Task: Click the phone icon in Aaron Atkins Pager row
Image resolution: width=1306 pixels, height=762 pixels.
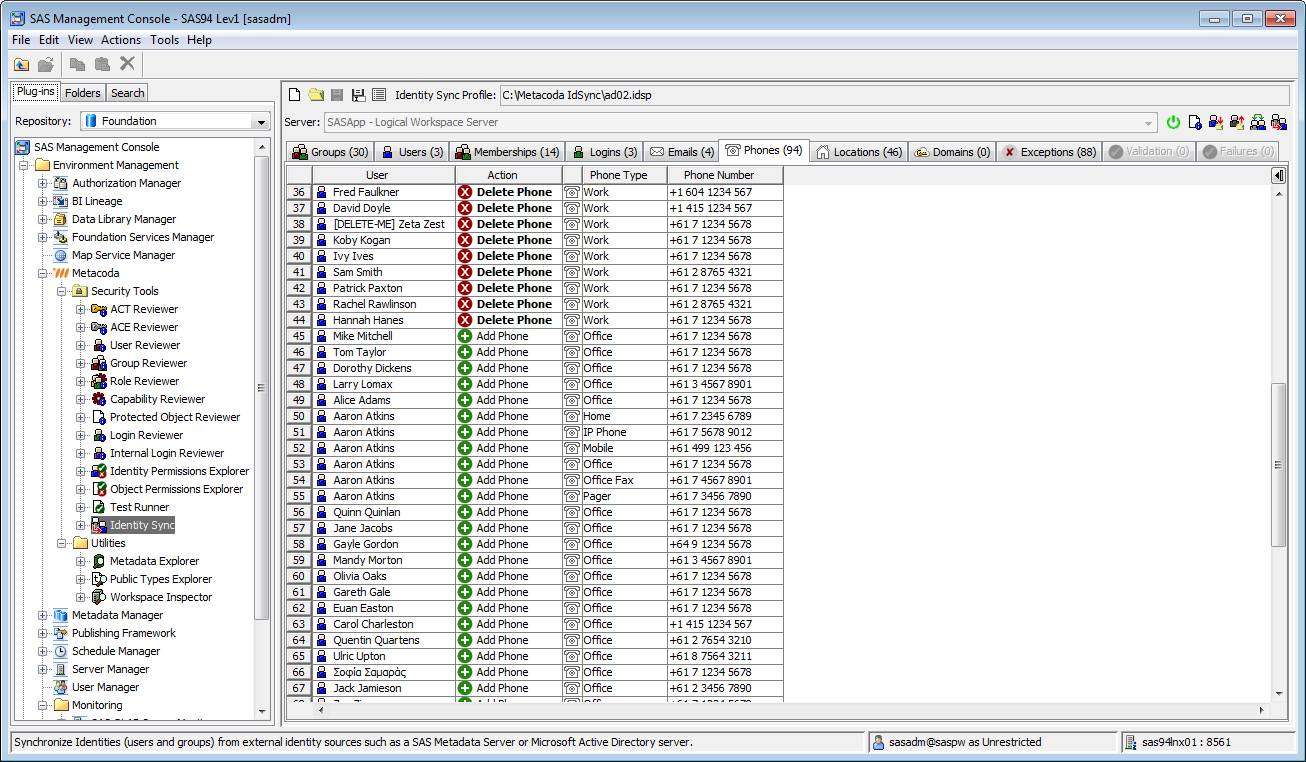Action: [x=572, y=496]
